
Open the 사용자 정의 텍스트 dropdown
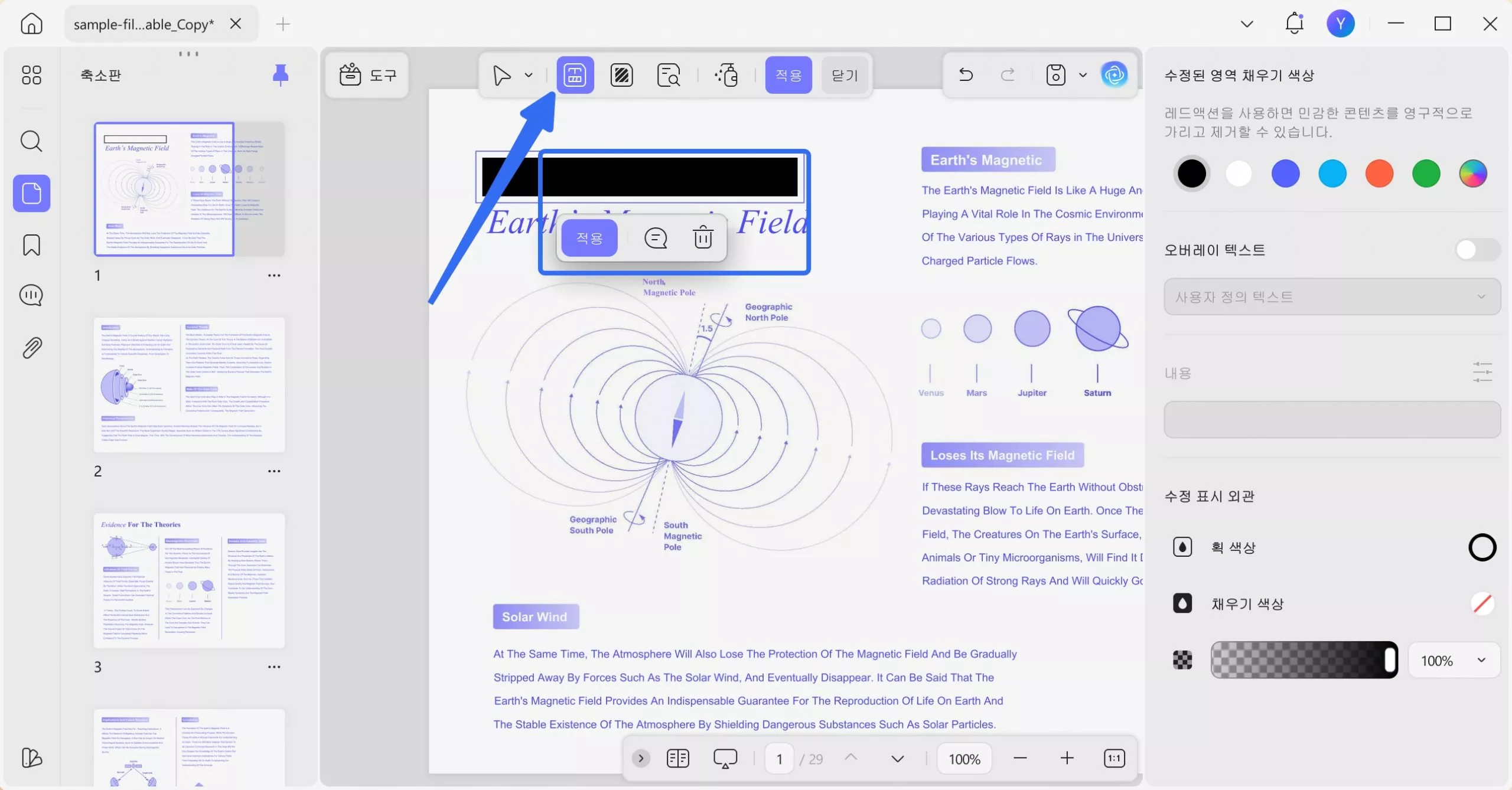pyautogui.click(x=1332, y=296)
